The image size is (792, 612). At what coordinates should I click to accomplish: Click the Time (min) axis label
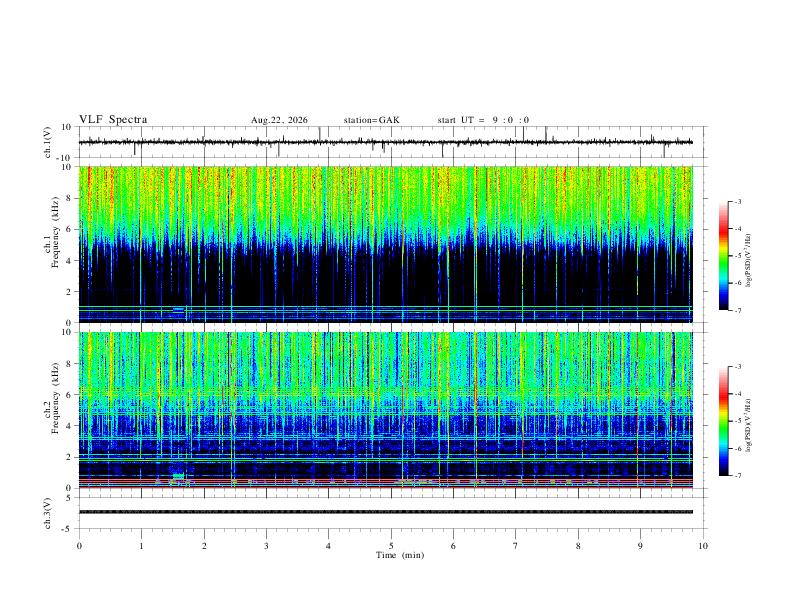pyautogui.click(x=400, y=555)
